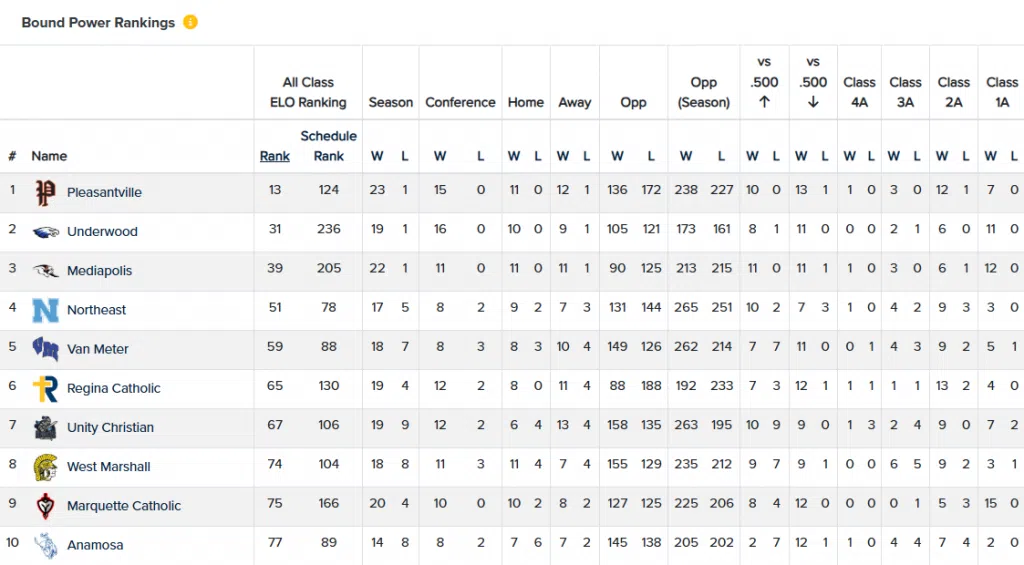Screen dimensions: 1024x565
Task: Click the Conference column header
Action: (x=460, y=102)
